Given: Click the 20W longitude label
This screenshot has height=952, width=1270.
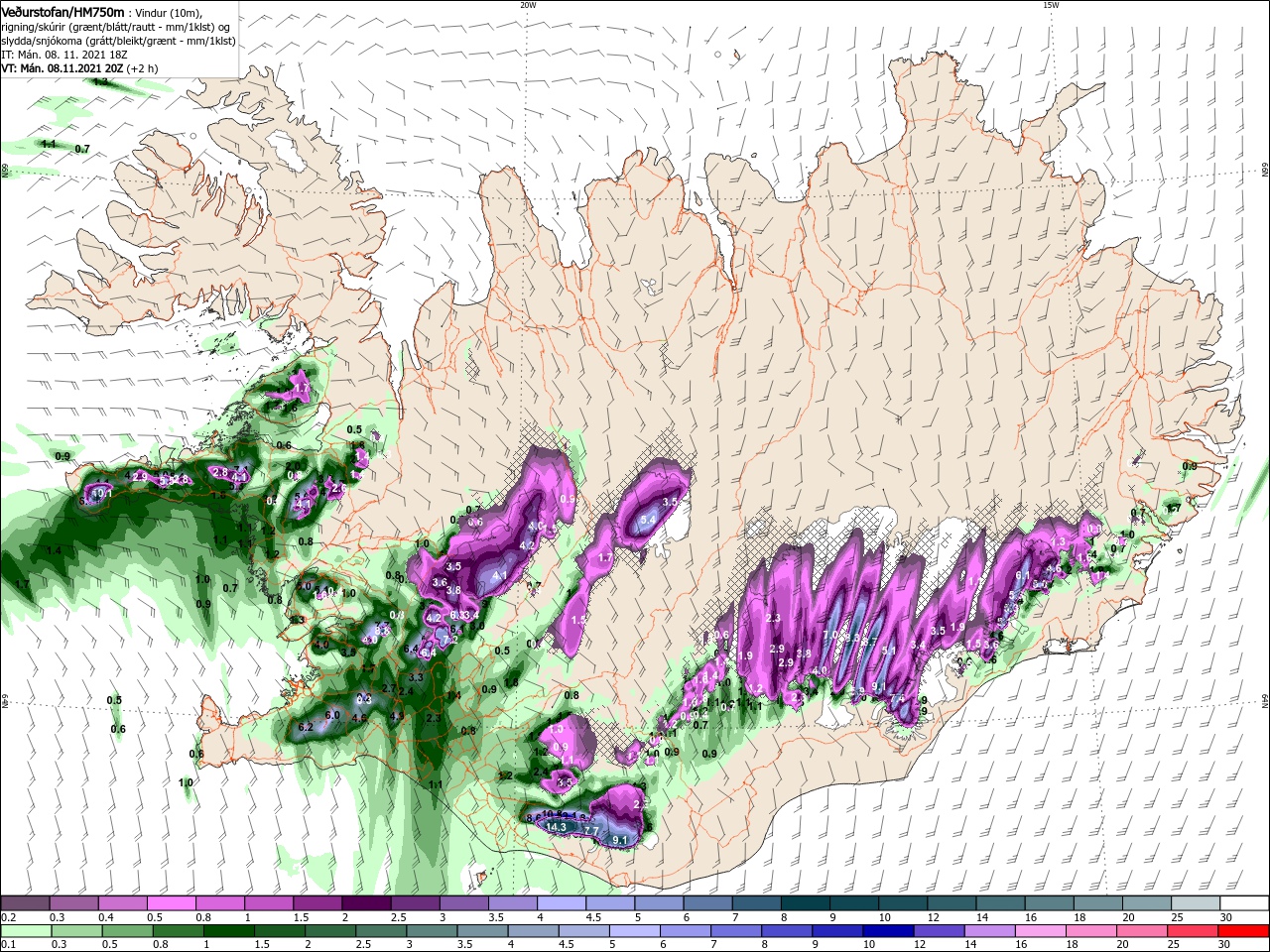Looking at the screenshot, I should point(528,5).
